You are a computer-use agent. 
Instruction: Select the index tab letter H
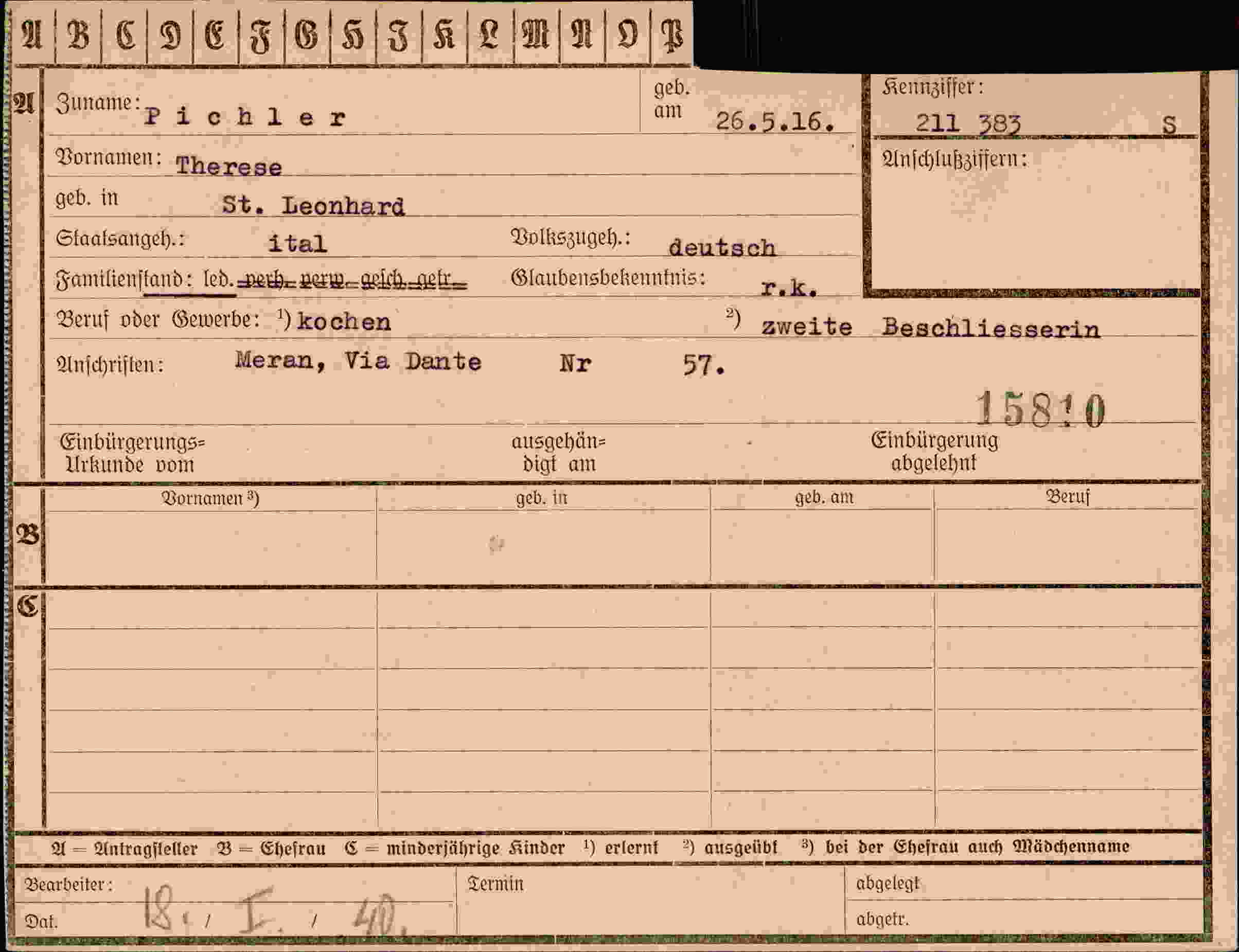[x=352, y=35]
